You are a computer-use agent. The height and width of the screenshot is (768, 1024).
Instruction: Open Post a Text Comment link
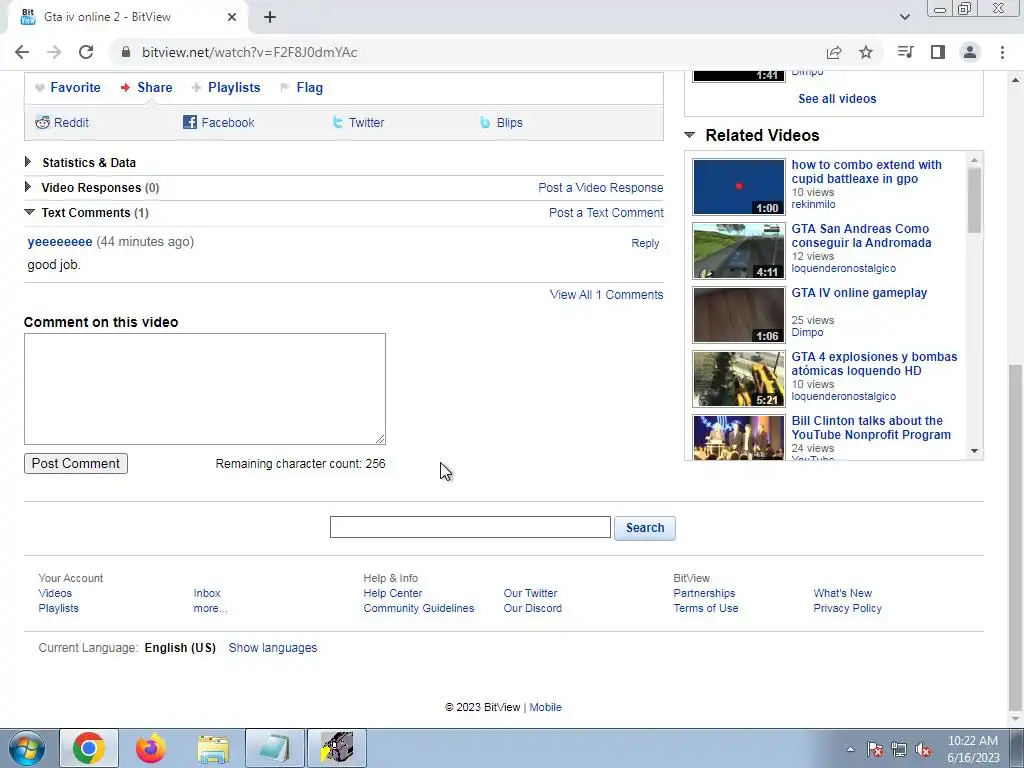[x=606, y=212]
